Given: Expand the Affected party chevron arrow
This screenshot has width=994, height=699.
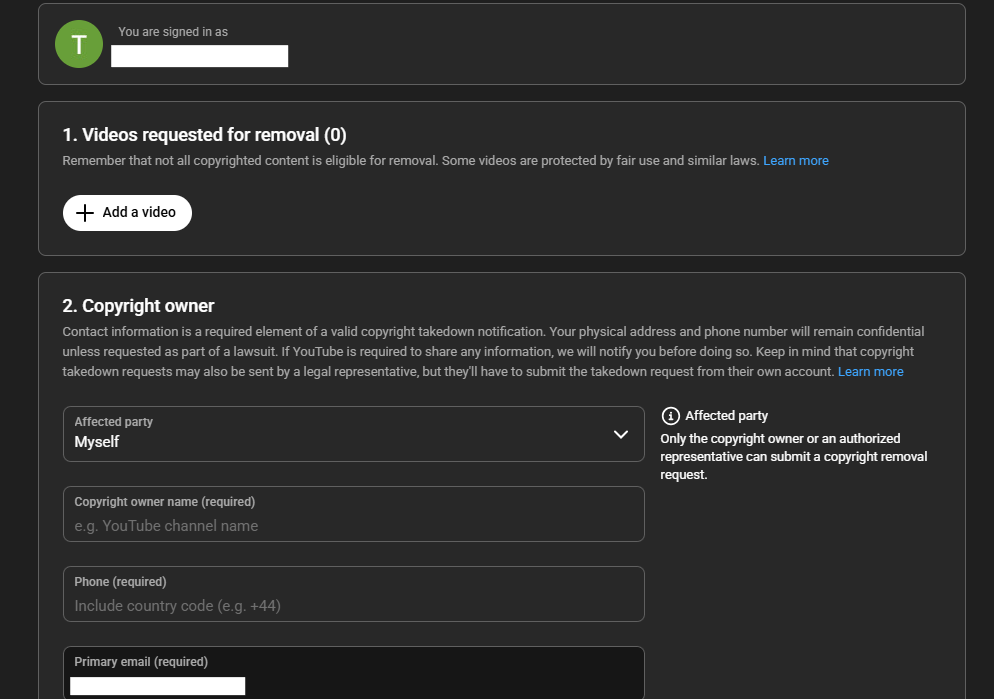Looking at the screenshot, I should pos(621,434).
